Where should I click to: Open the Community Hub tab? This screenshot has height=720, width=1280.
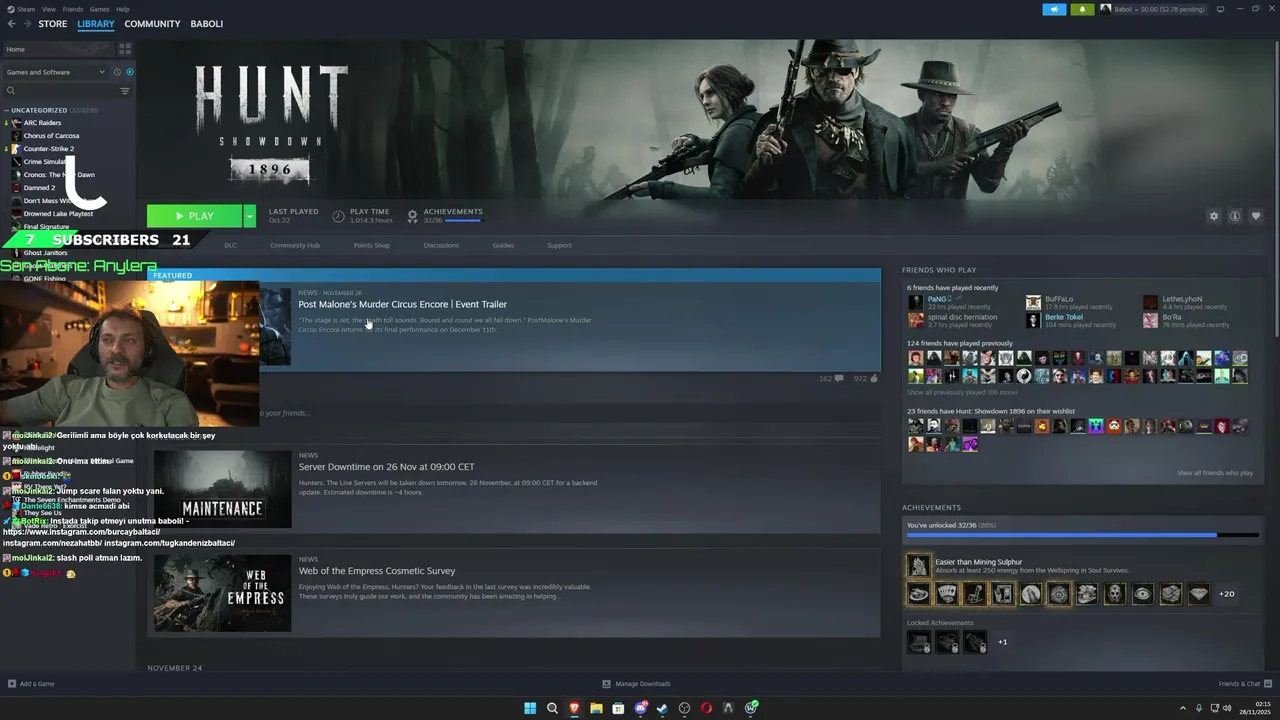tap(295, 245)
